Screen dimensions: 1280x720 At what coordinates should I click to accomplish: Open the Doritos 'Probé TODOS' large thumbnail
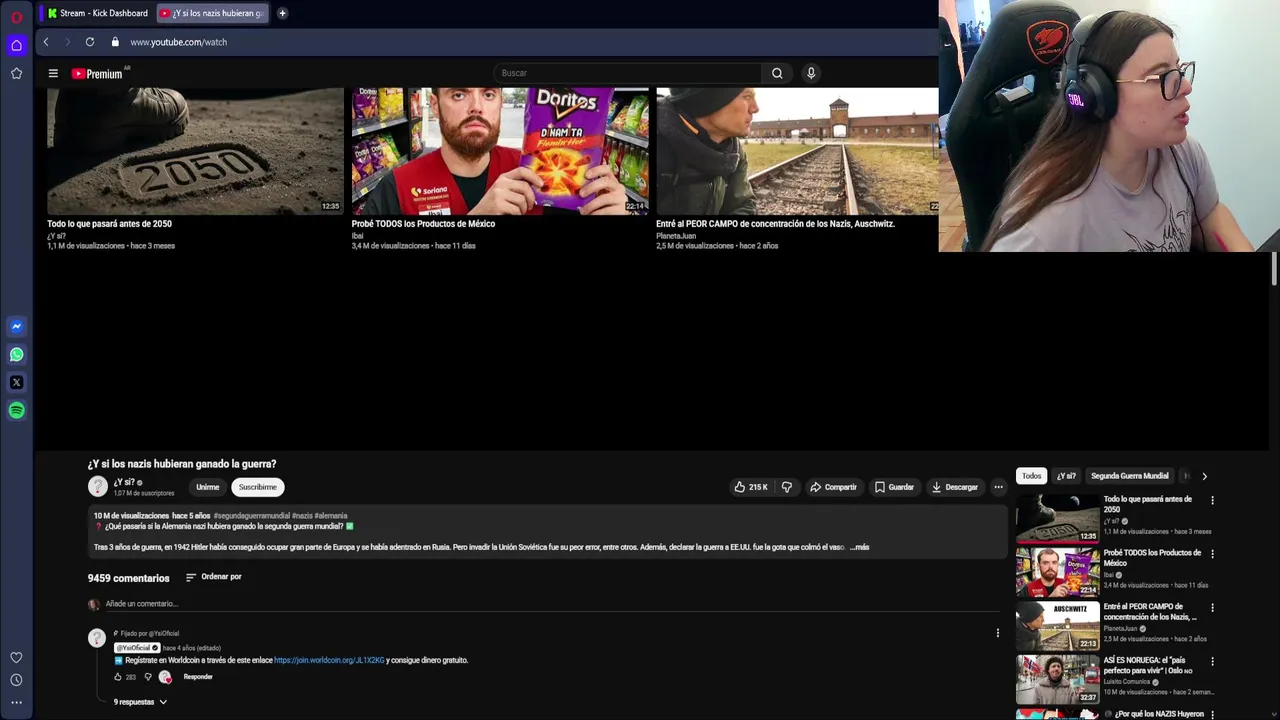pyautogui.click(x=500, y=151)
